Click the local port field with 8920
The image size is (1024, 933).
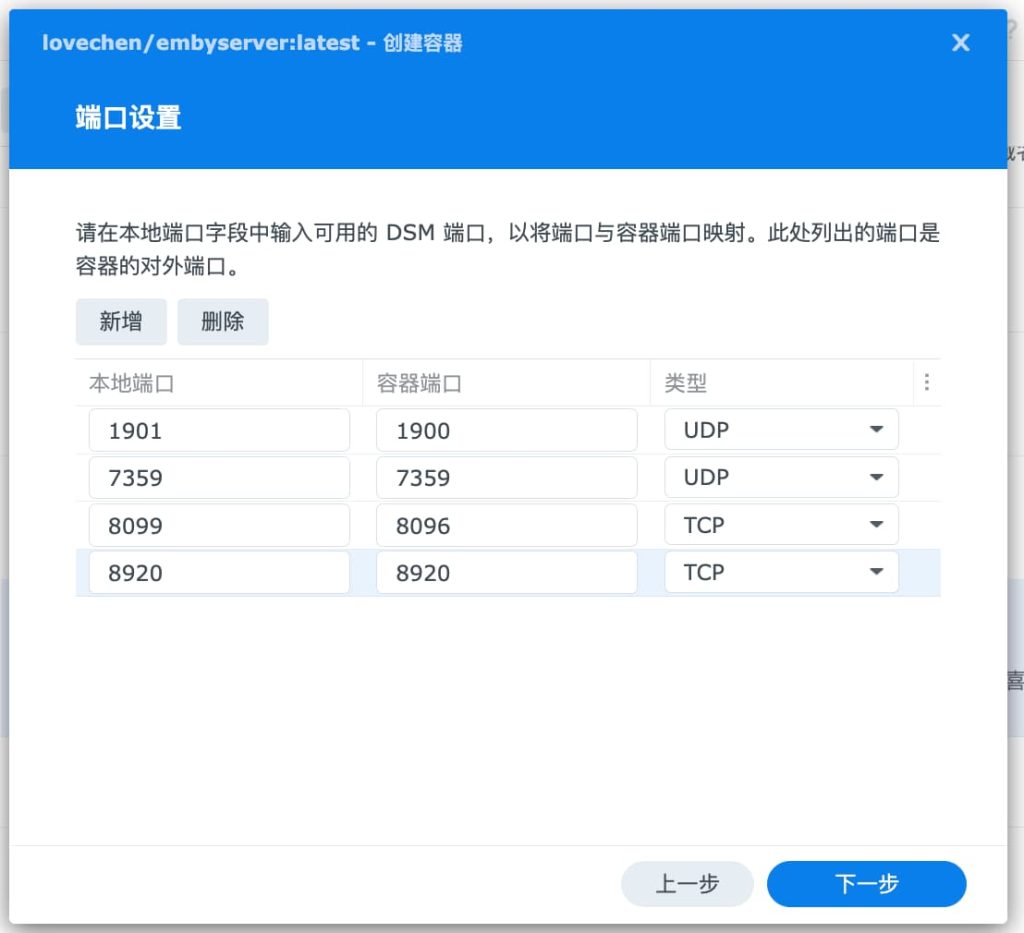[x=218, y=572]
